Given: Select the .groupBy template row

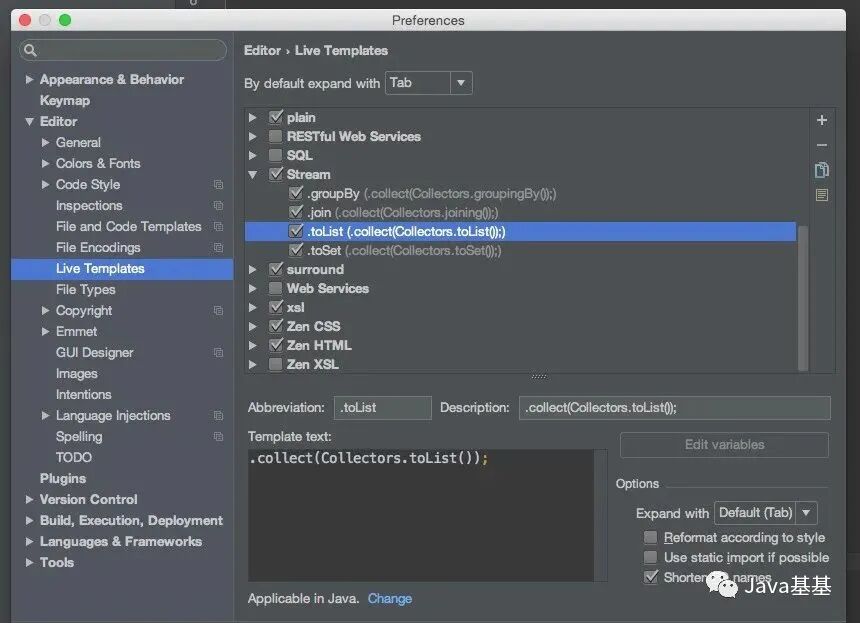Looking at the screenshot, I should (520, 194).
